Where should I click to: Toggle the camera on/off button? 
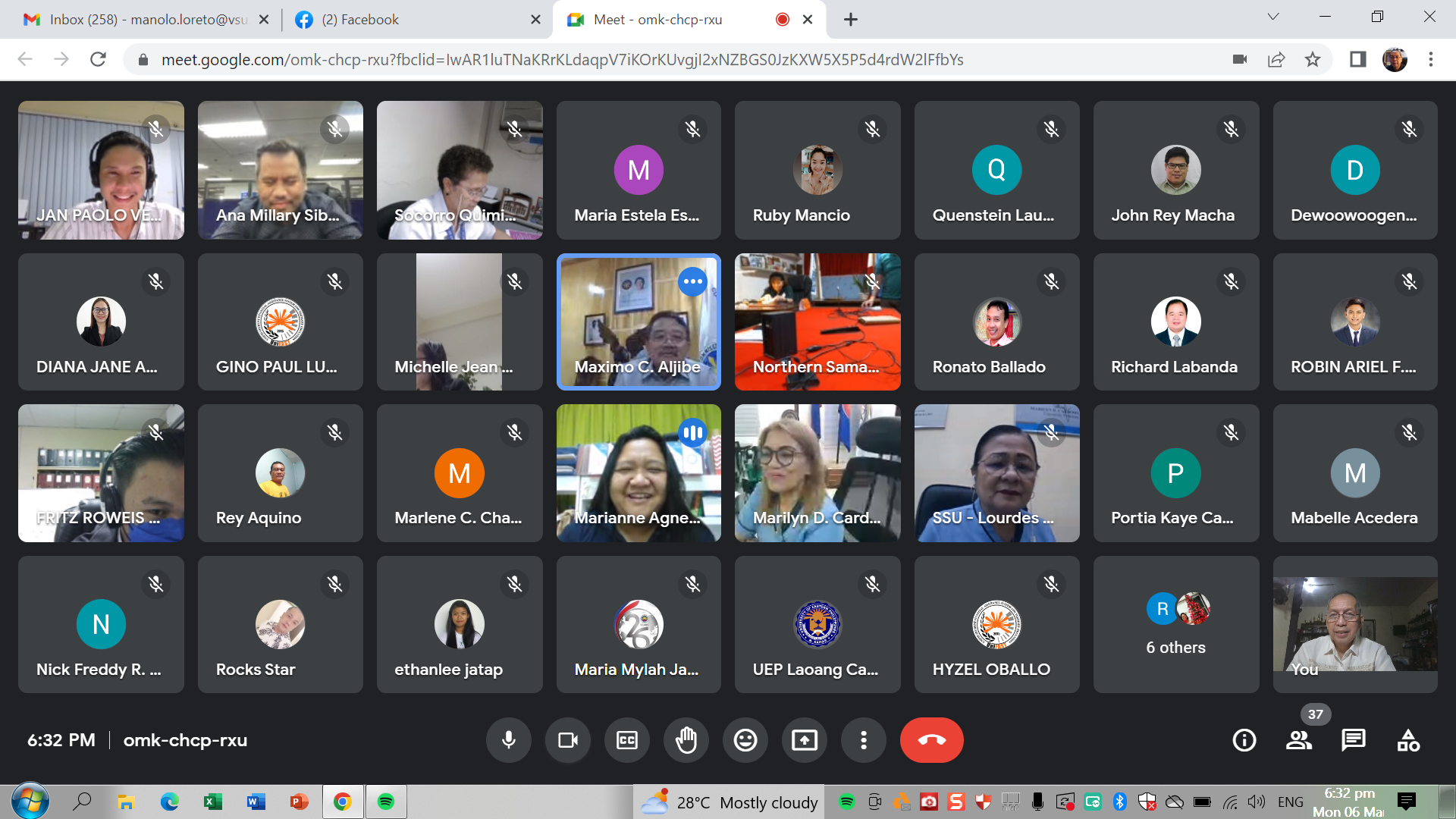click(x=567, y=740)
